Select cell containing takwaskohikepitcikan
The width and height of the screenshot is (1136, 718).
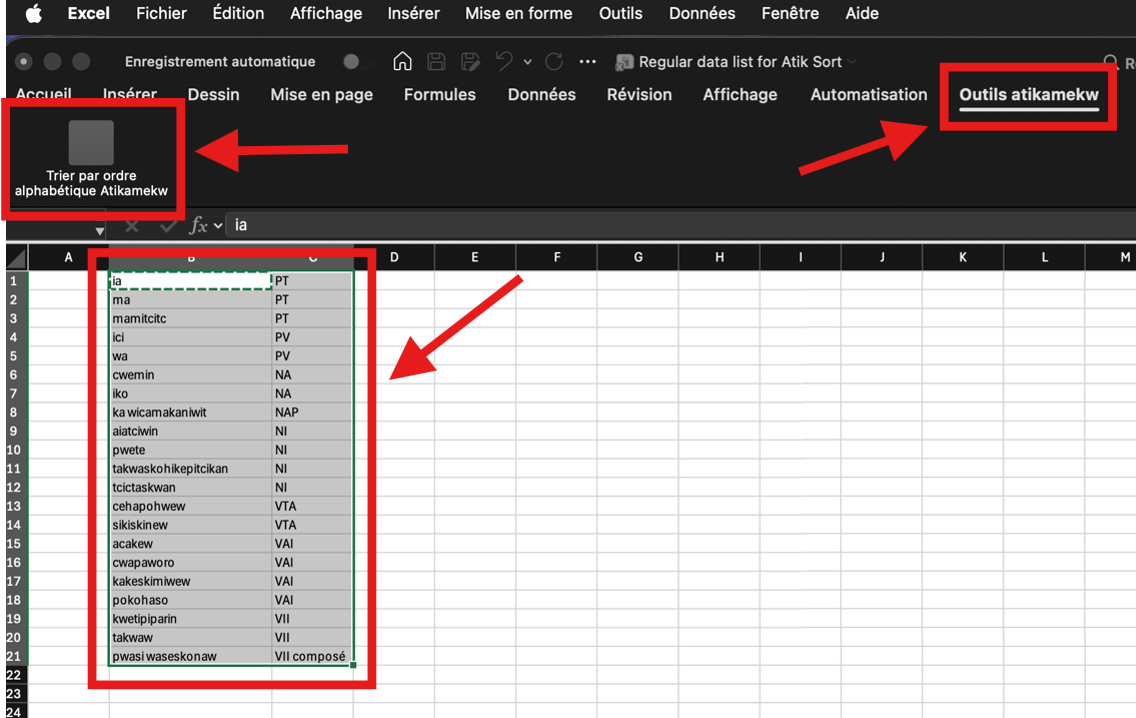click(191, 469)
